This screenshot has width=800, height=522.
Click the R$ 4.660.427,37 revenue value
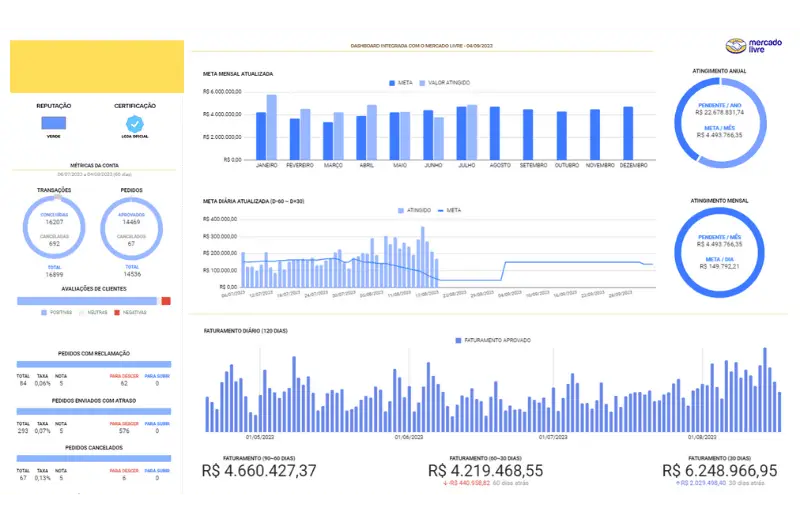pyautogui.click(x=259, y=470)
